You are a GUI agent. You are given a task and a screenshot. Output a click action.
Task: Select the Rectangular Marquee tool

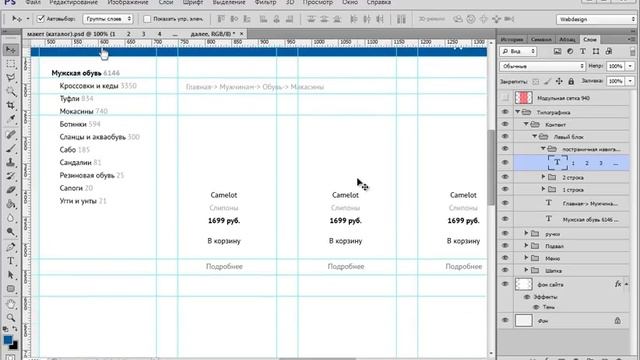pos(11,64)
